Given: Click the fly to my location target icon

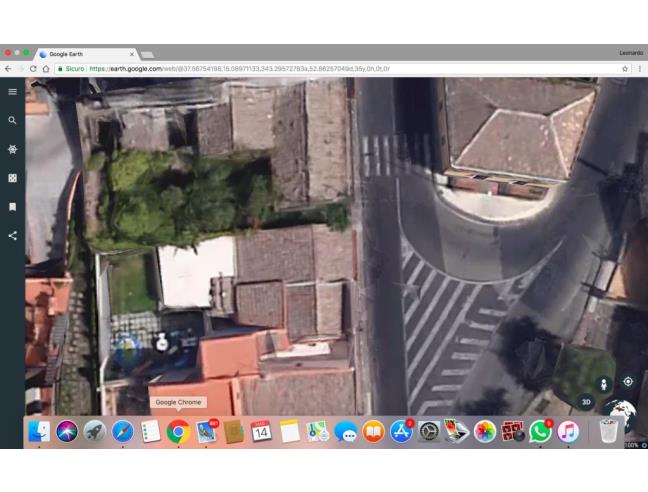Looking at the screenshot, I should [628, 381].
